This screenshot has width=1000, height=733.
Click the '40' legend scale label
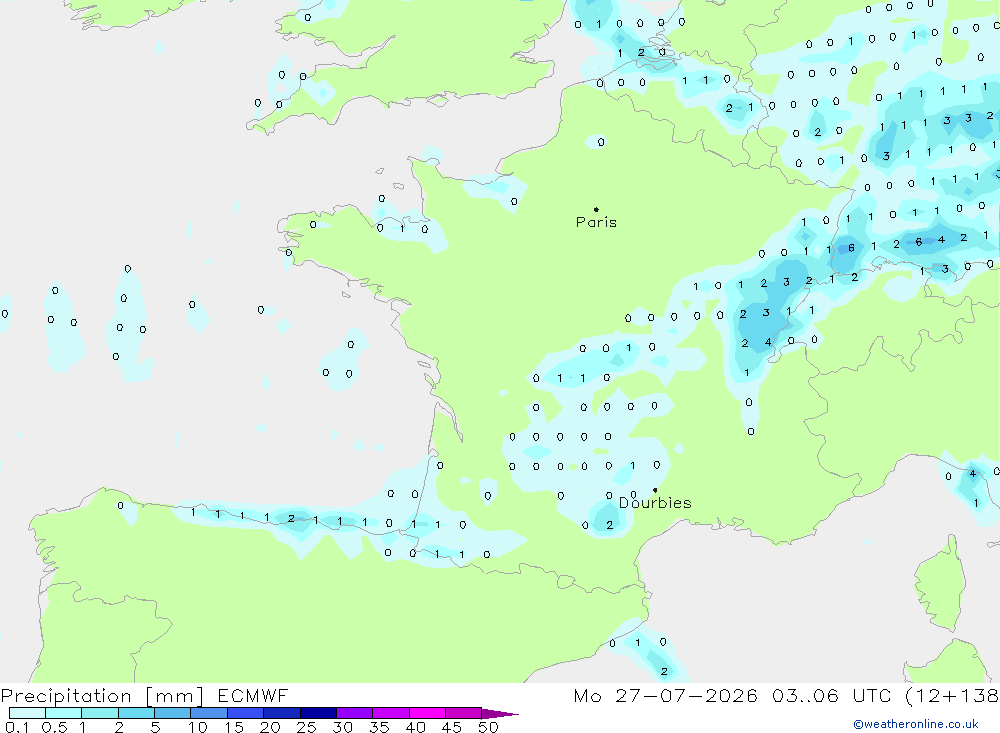point(416,727)
